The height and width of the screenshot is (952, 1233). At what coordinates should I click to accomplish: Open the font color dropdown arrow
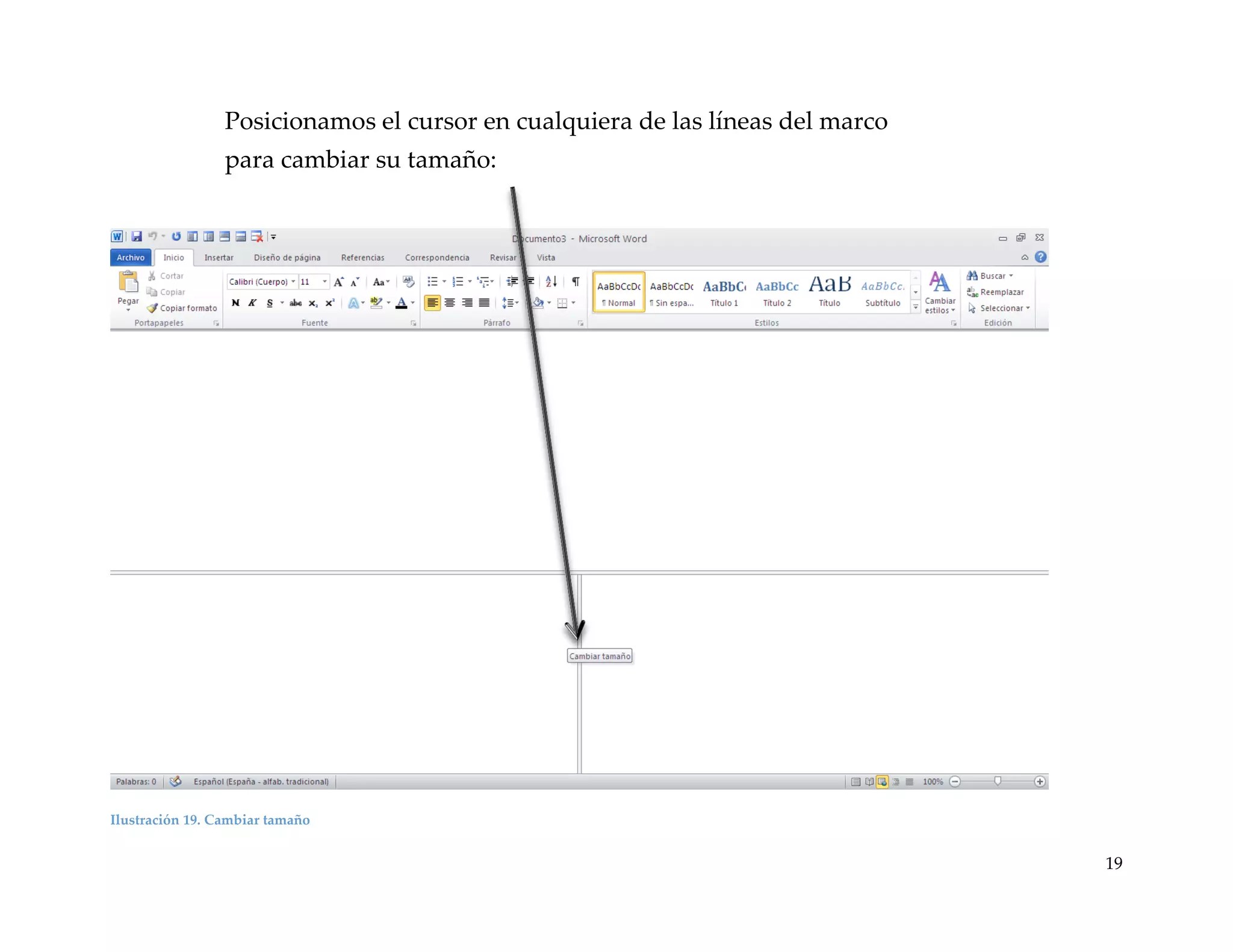click(x=412, y=303)
